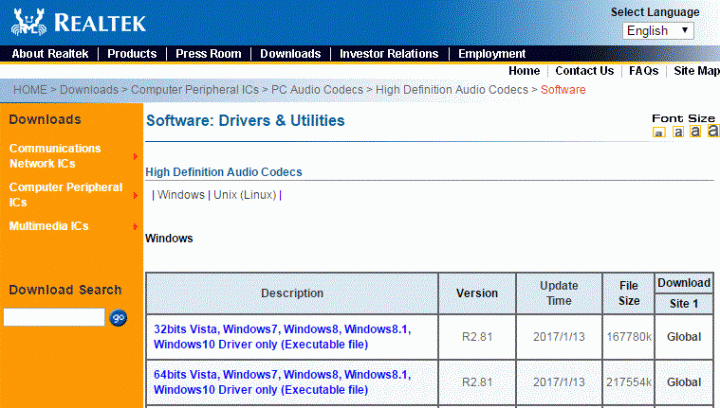This screenshot has height=408, width=720.
Task: Click the Realtek crab logo
Action: 28,22
